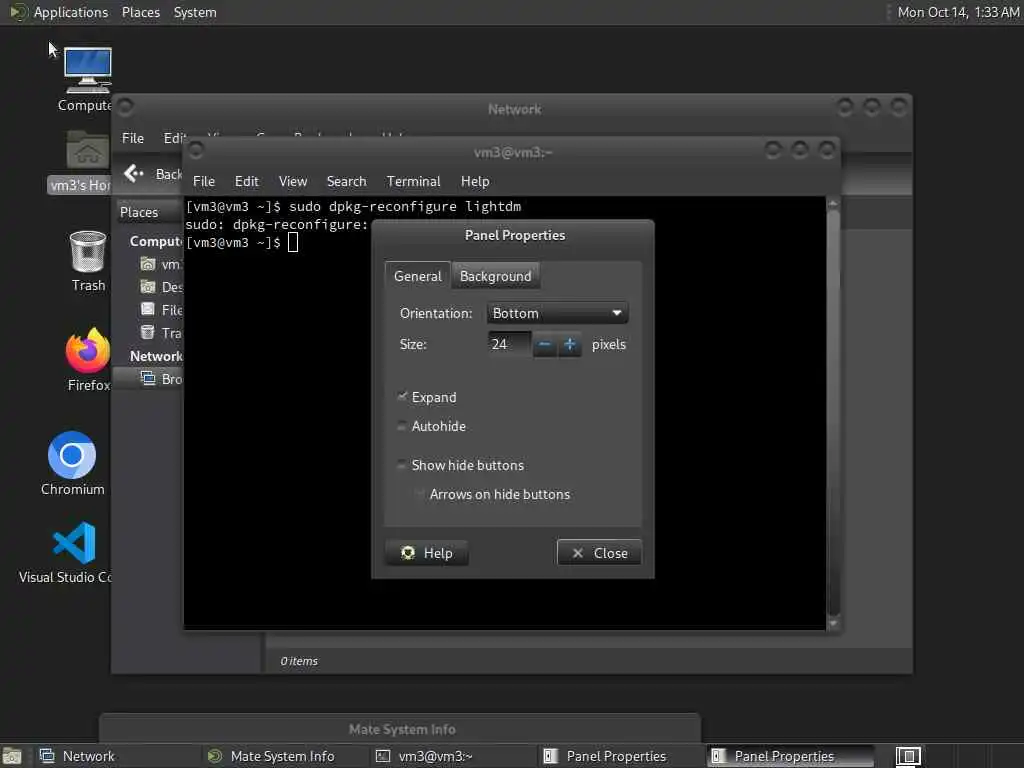The height and width of the screenshot is (768, 1024).
Task: Click the MATE logo icon beside Applications
Action: point(18,12)
